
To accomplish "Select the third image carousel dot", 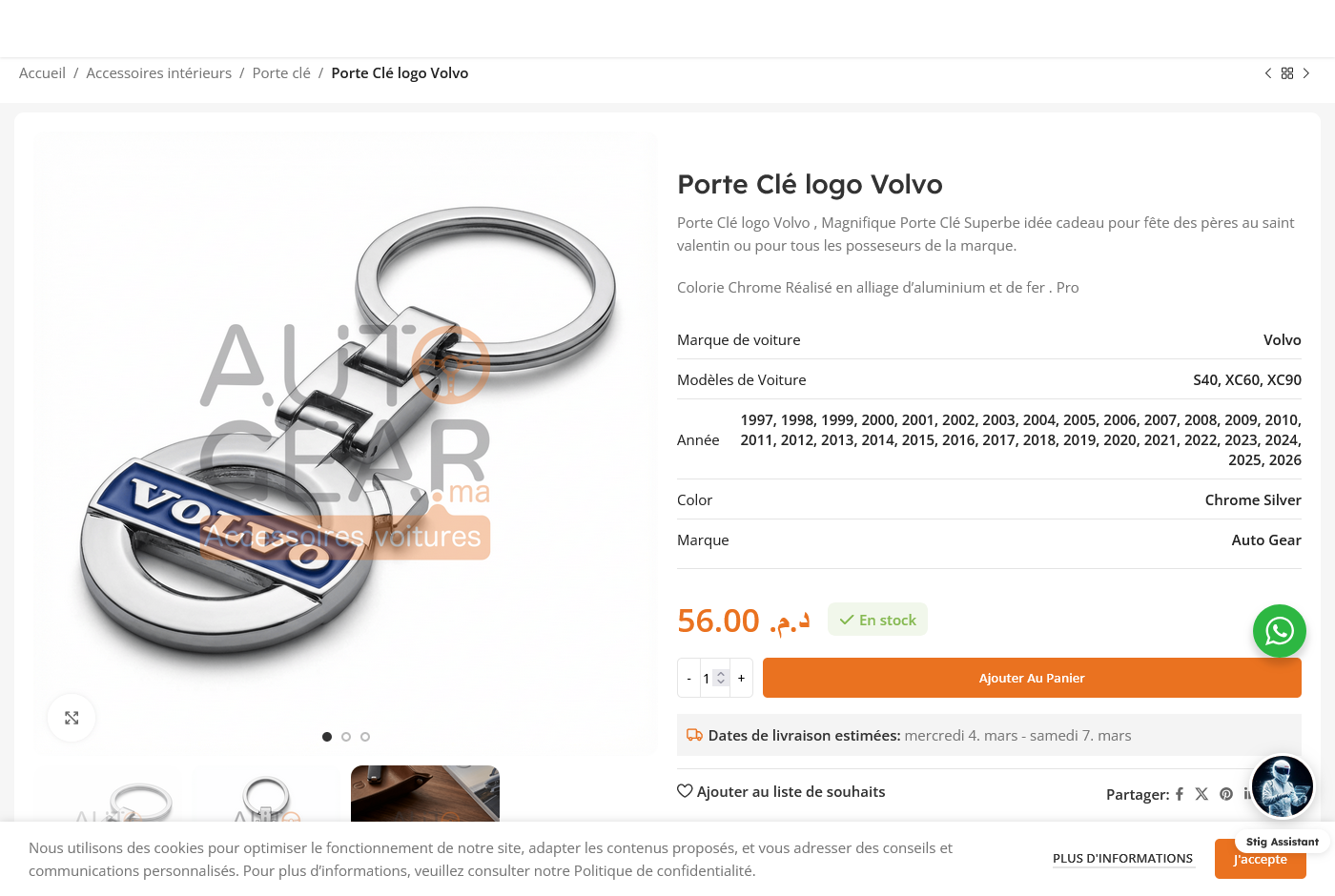I will click(x=365, y=737).
